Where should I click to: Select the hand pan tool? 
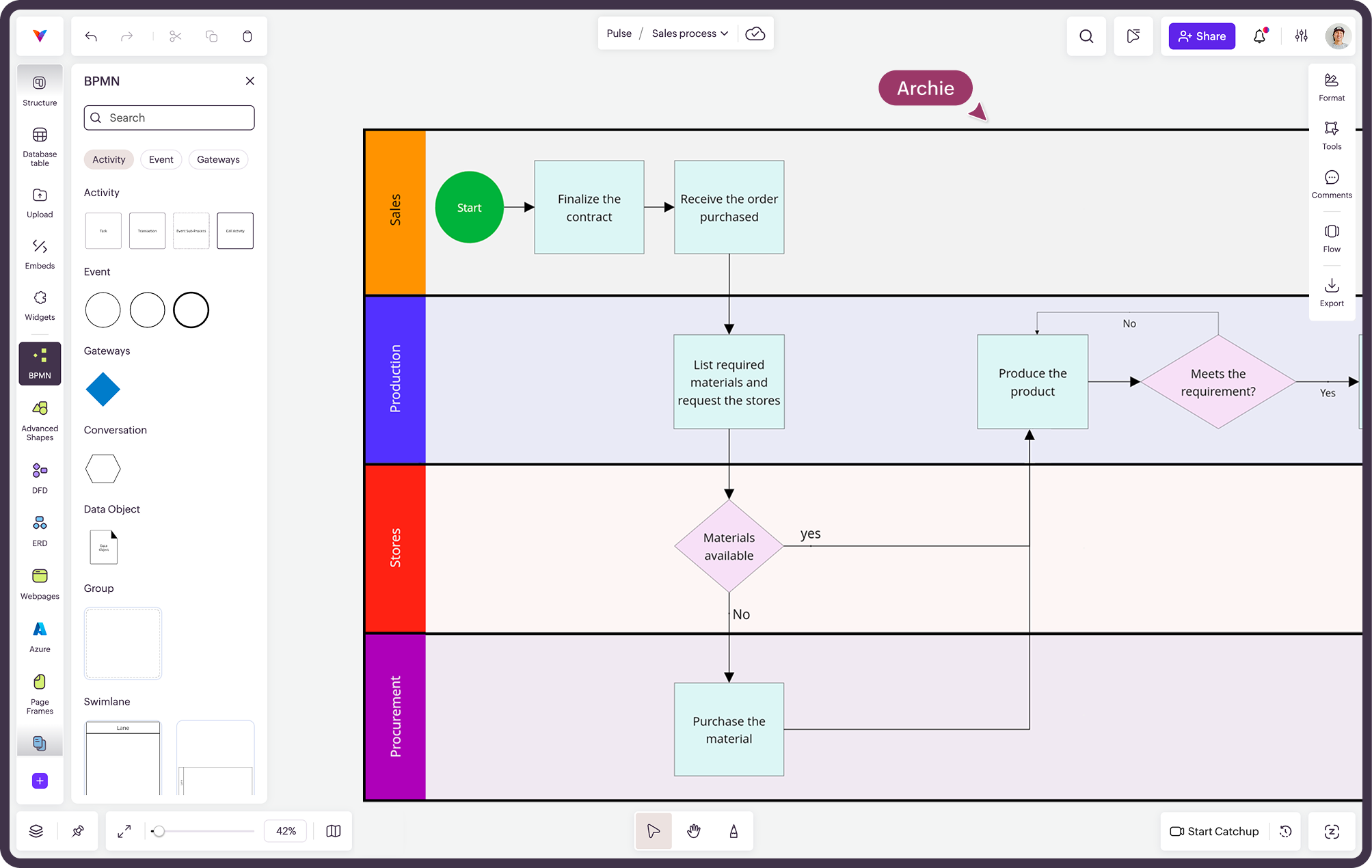694,831
